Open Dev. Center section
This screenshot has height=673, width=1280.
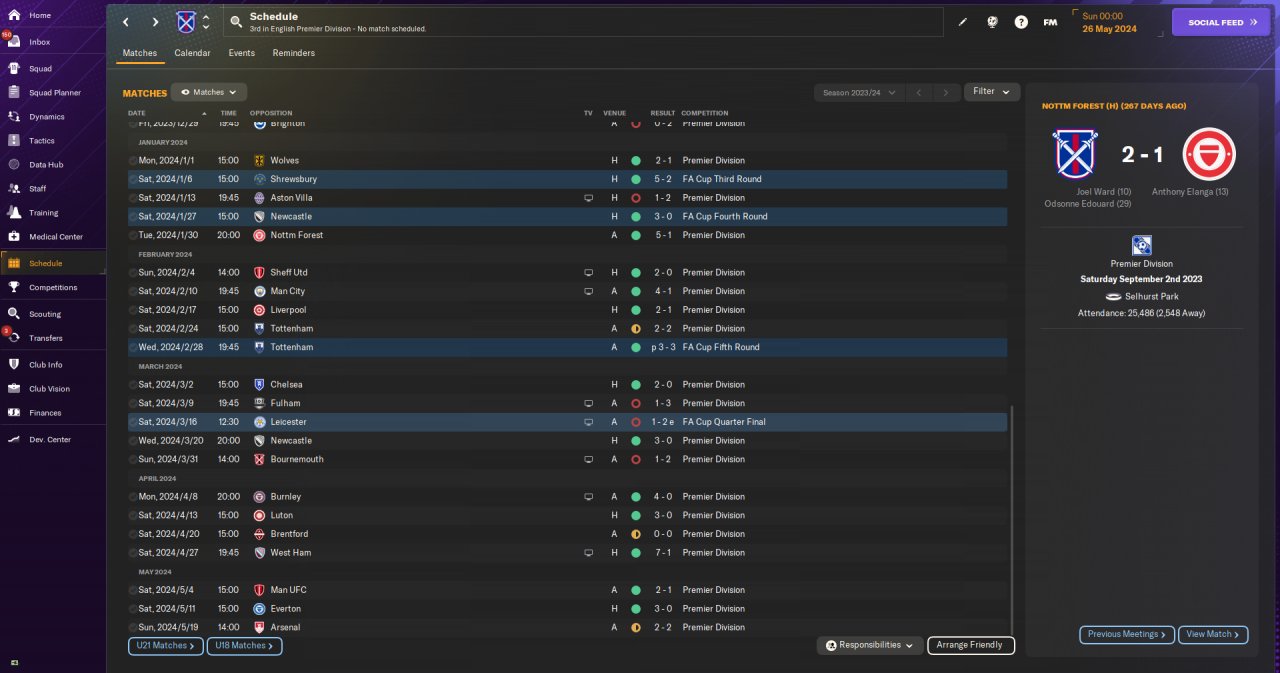(x=50, y=440)
